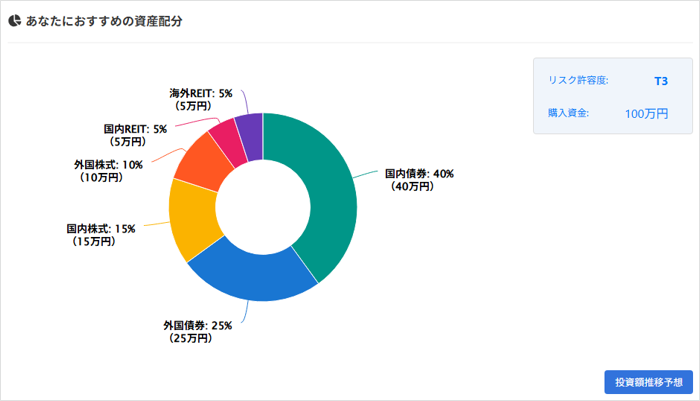The height and width of the screenshot is (401, 700).
Task: Click the 国内債券: 40% chart label
Action: (420, 173)
